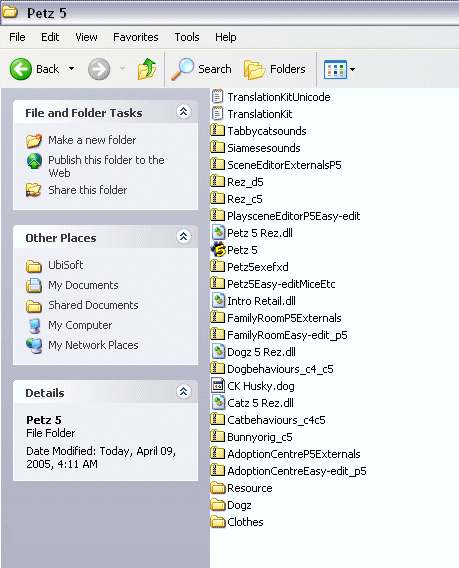Select the CK Husky.dog file icon

(x=218, y=386)
